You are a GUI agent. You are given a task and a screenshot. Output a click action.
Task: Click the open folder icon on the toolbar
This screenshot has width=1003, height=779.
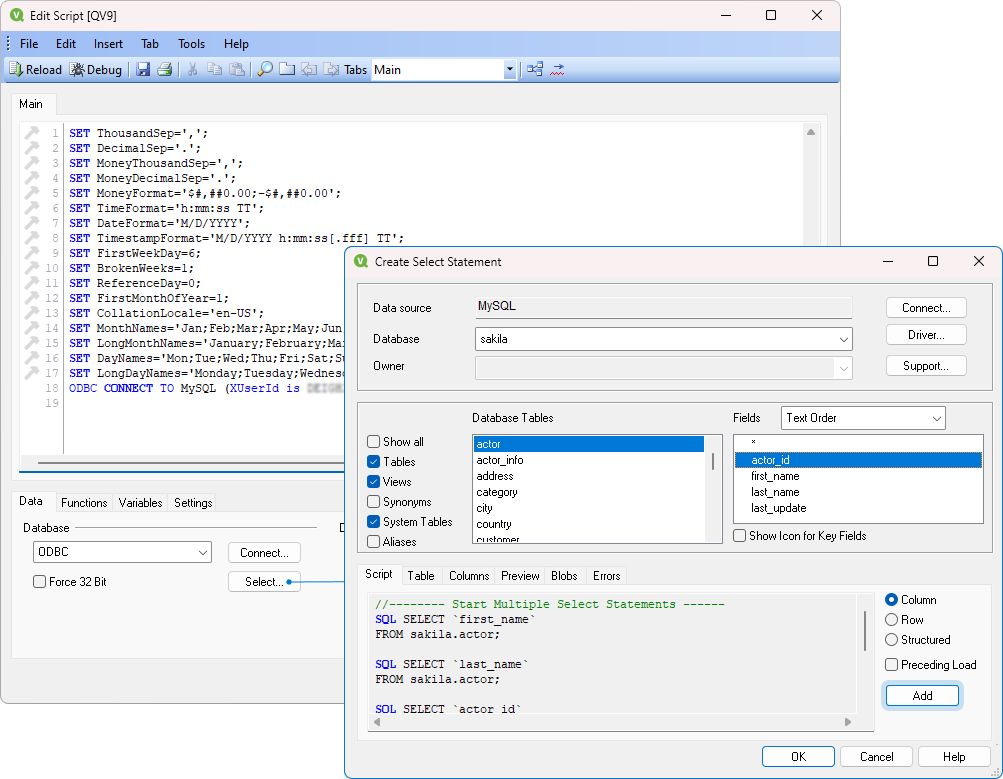[x=286, y=69]
